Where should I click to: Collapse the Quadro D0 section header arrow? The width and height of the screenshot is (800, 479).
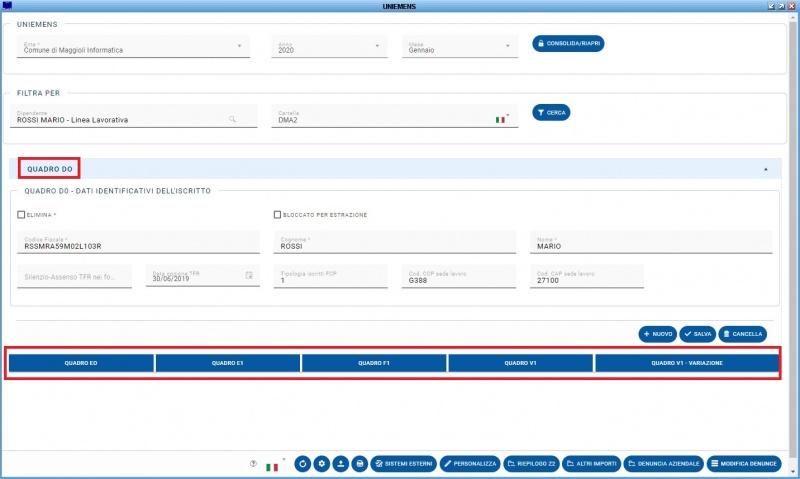[766, 169]
